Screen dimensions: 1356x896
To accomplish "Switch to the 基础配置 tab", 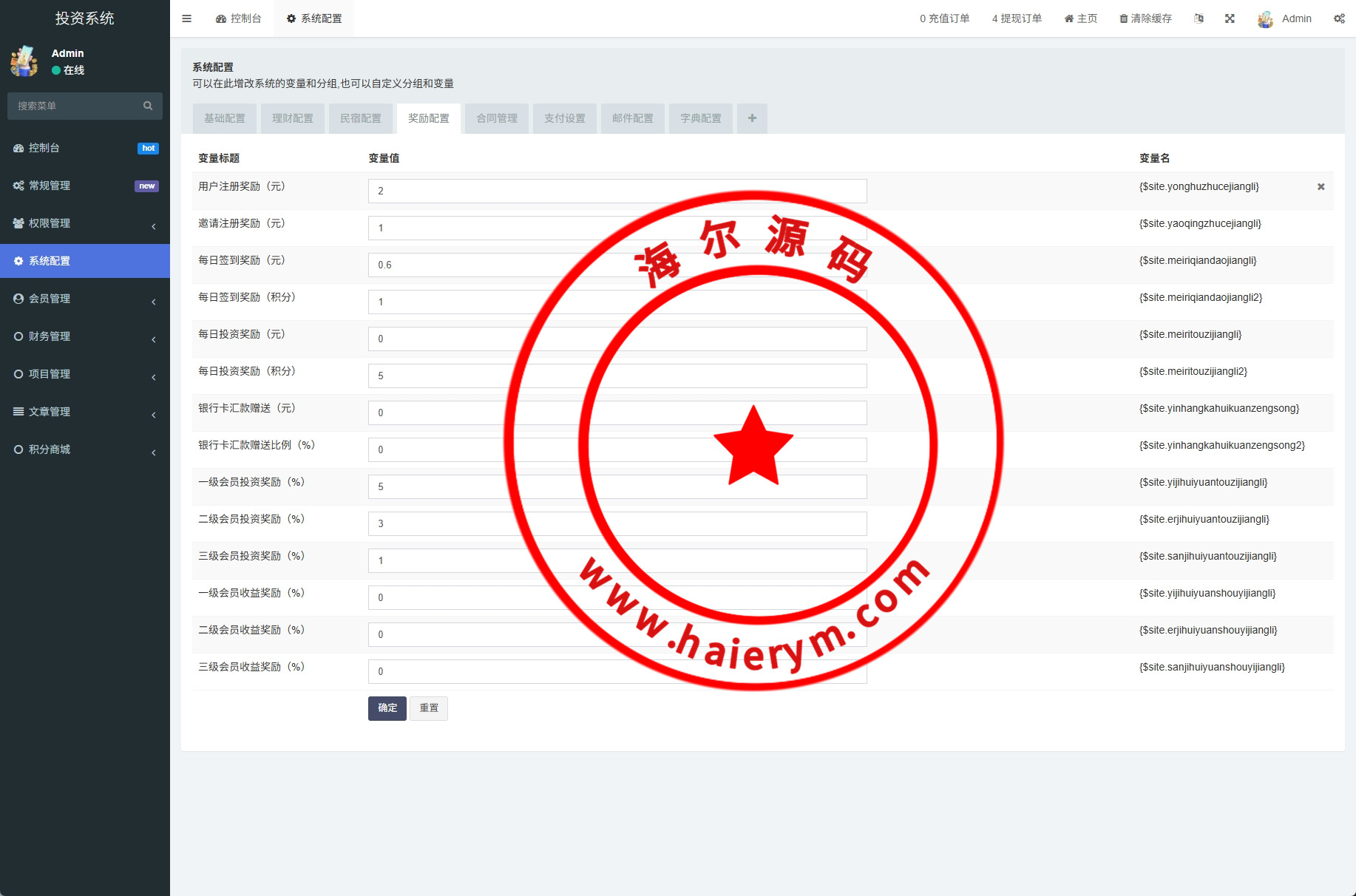I will point(225,118).
